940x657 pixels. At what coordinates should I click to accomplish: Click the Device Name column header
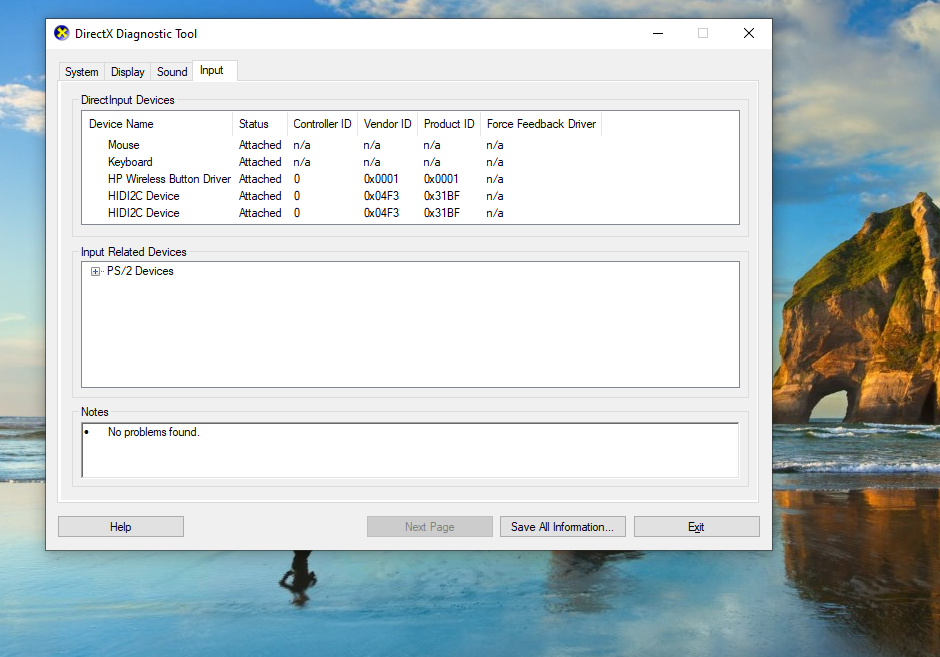coord(157,124)
